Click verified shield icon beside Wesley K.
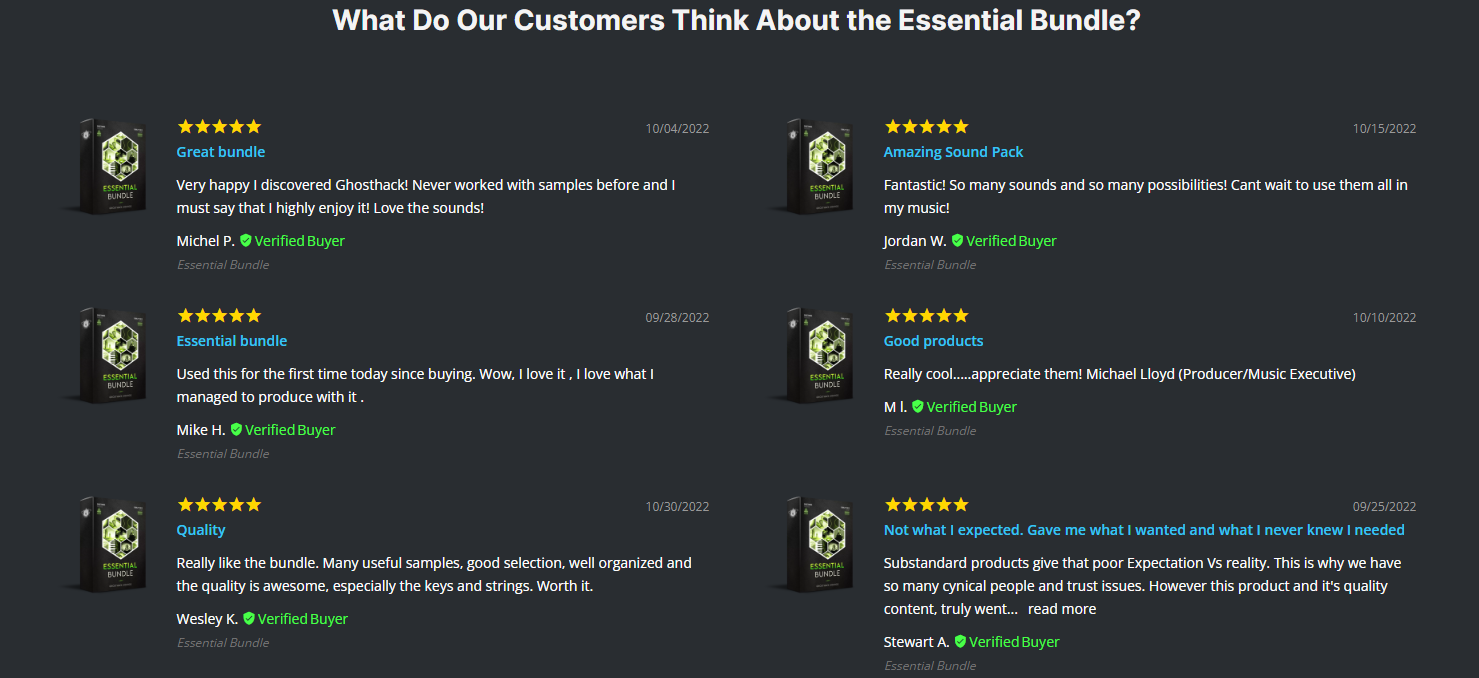Viewport: 1479px width, 678px height. coord(249,619)
